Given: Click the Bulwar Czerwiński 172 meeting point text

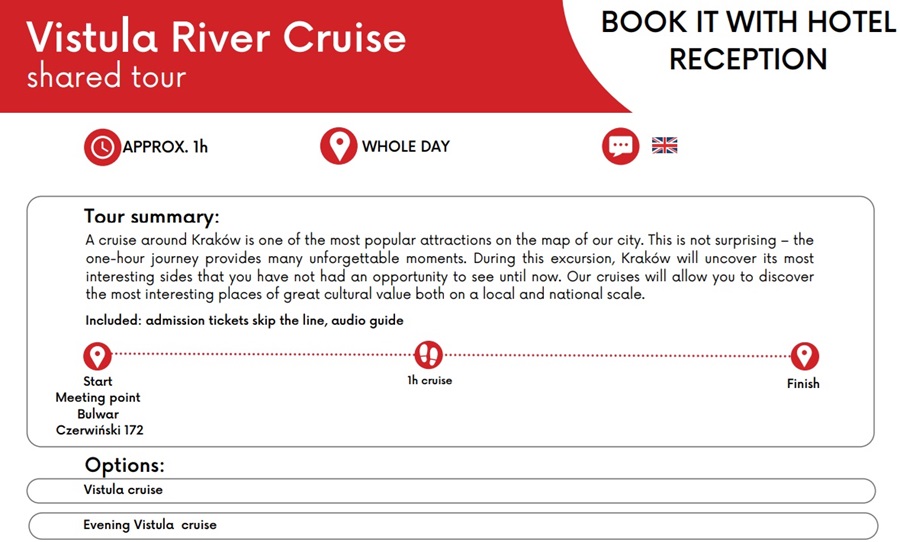Looking at the screenshot, I should click(x=98, y=422).
